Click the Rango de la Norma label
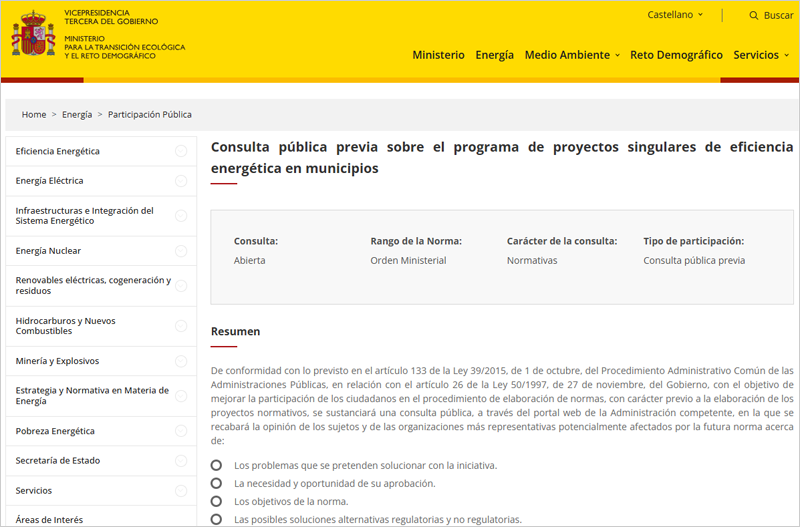Screen dimensions: 800x527 point(416,241)
